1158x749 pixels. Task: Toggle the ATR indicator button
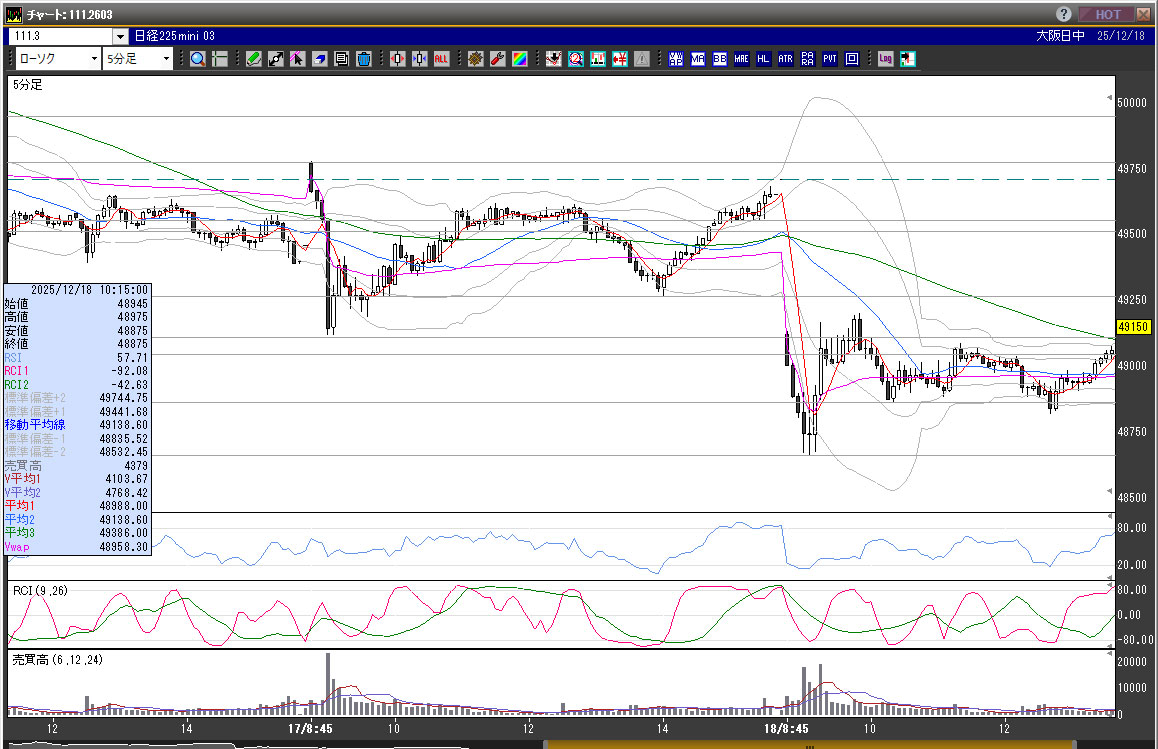click(785, 59)
